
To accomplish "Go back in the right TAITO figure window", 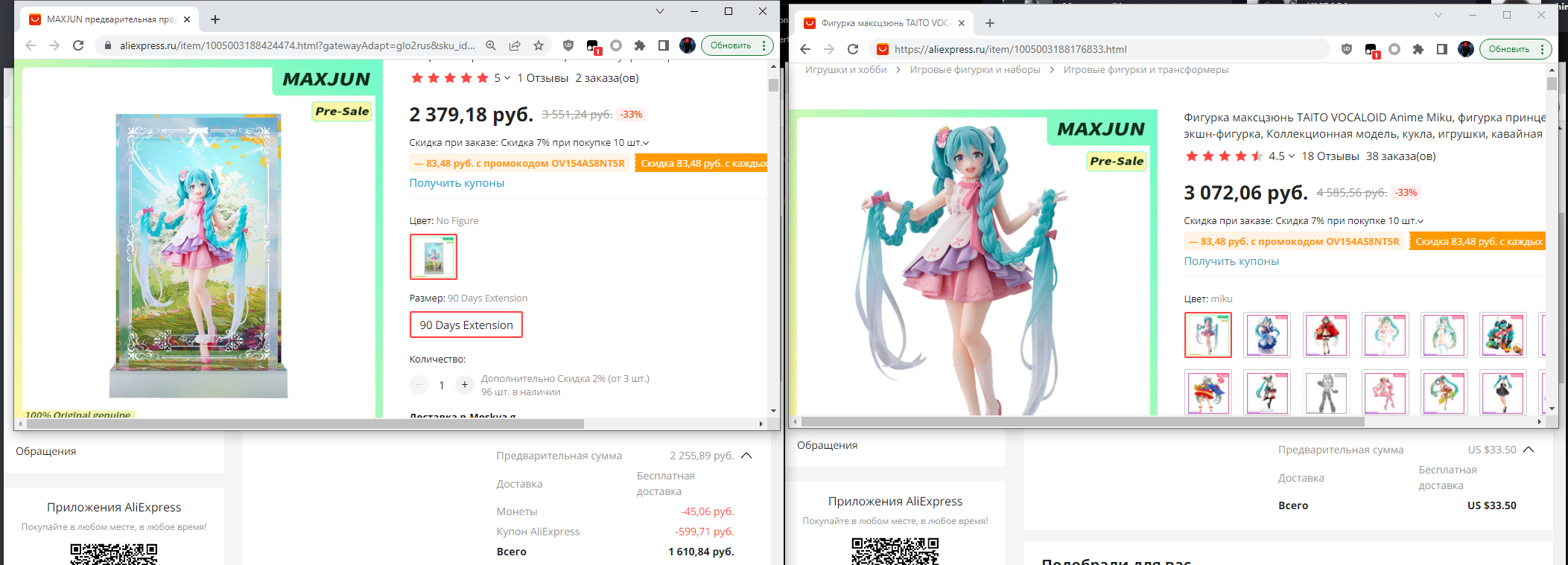I will (x=805, y=49).
